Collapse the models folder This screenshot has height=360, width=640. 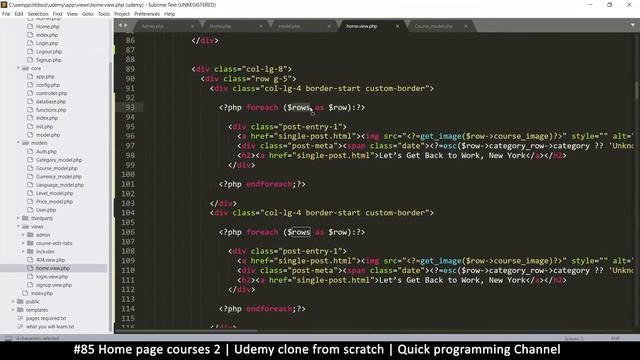tap(18, 143)
